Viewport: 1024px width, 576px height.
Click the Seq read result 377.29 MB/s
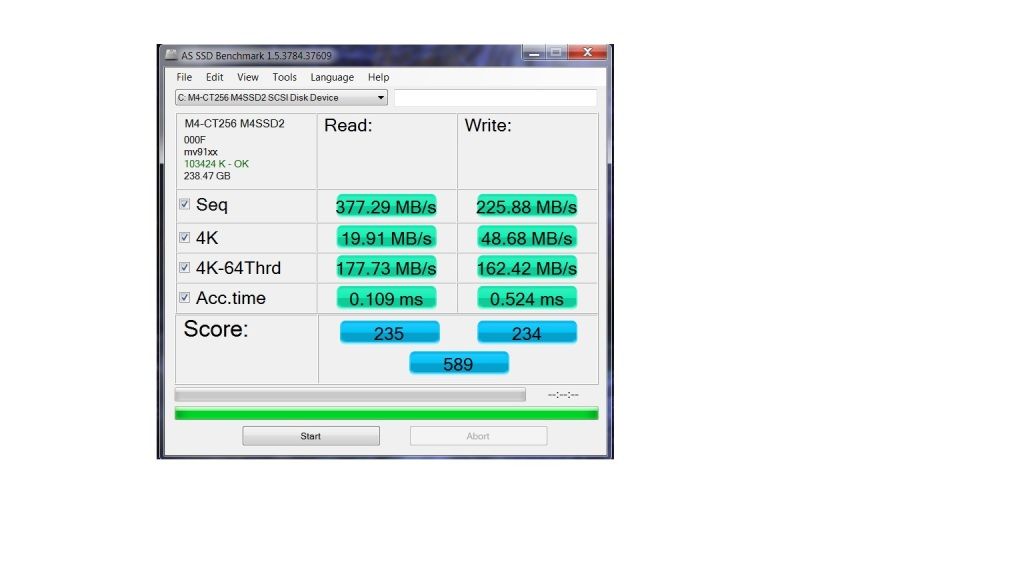(x=386, y=206)
